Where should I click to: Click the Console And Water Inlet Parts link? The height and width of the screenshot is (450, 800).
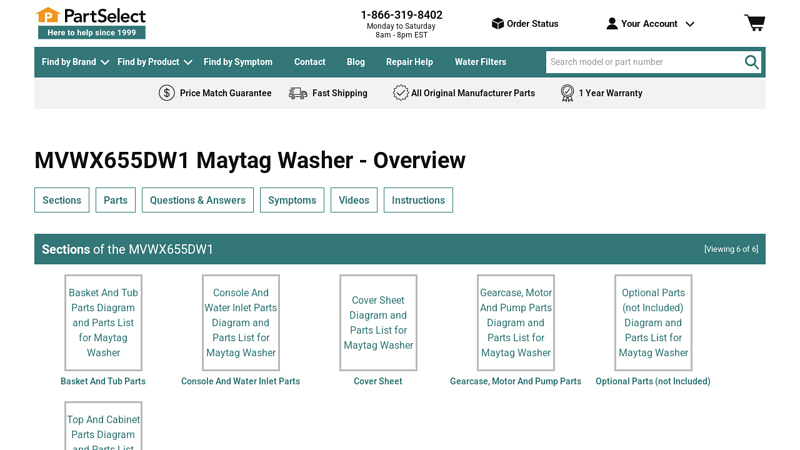(x=240, y=381)
